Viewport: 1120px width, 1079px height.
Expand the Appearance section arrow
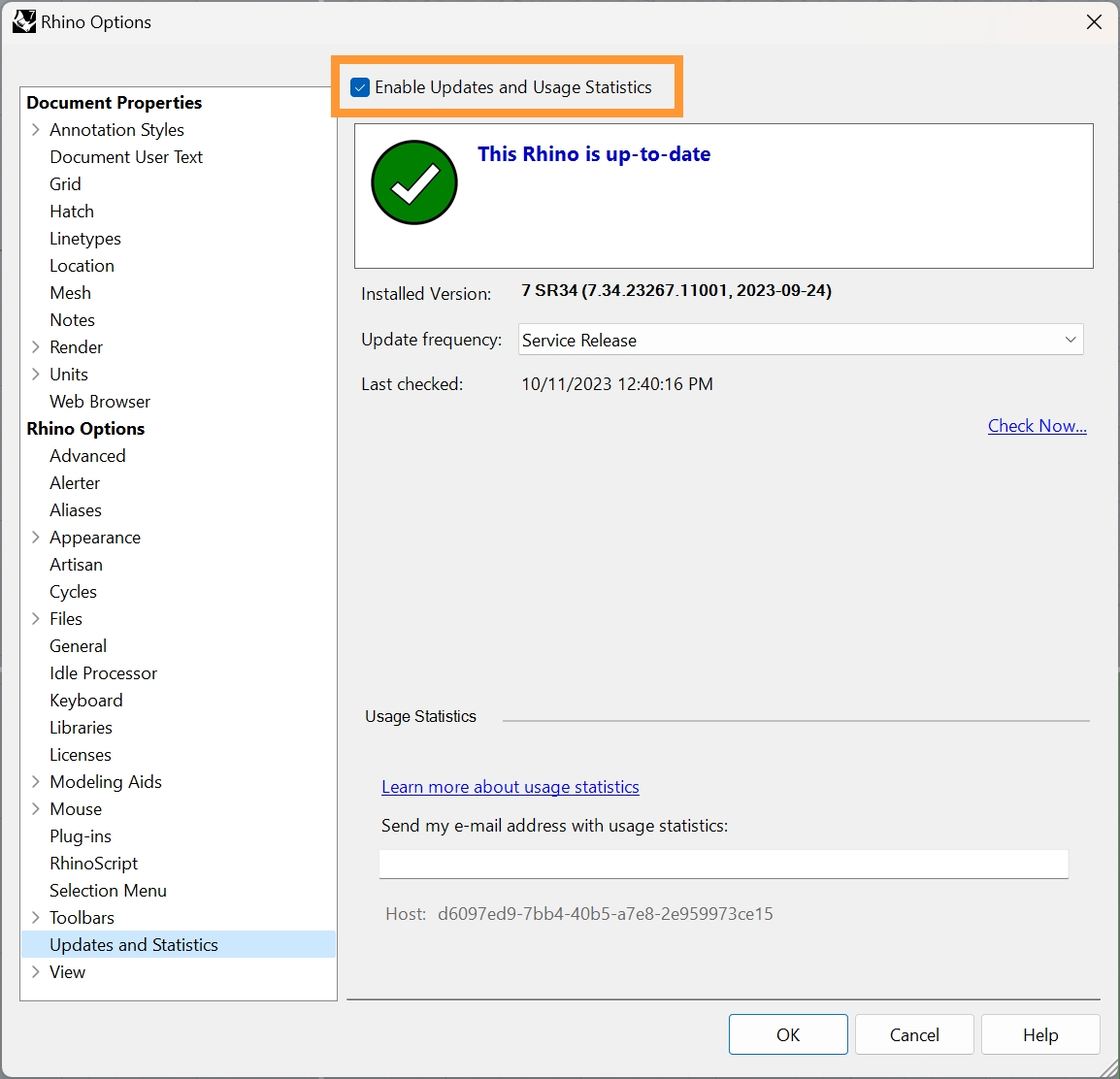coord(36,538)
